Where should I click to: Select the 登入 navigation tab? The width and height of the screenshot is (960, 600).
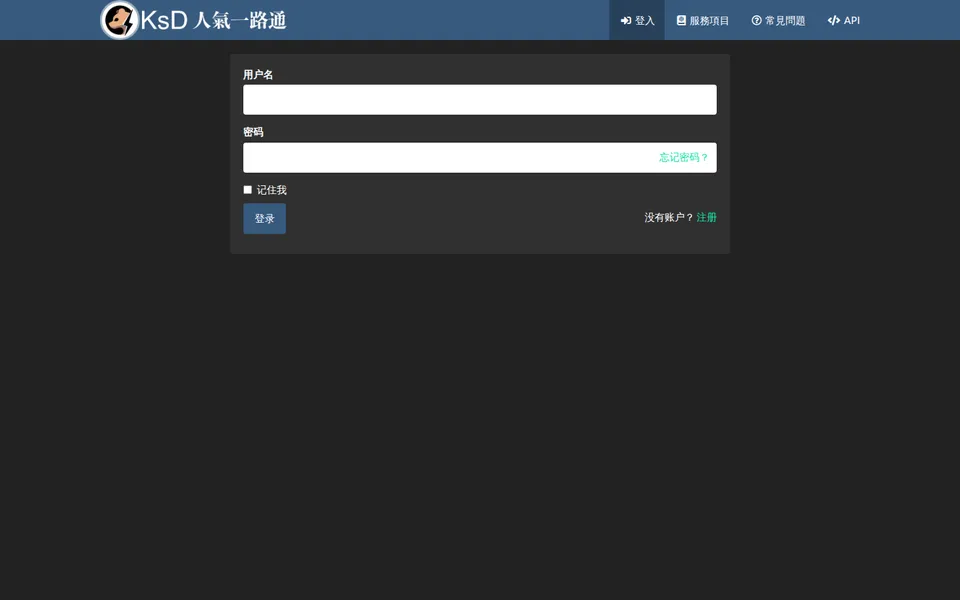[x=637, y=20]
